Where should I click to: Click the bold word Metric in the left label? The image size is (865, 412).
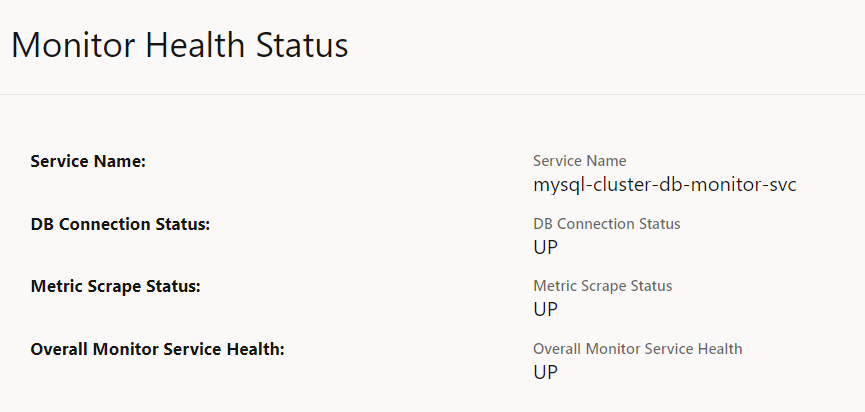click(x=56, y=286)
